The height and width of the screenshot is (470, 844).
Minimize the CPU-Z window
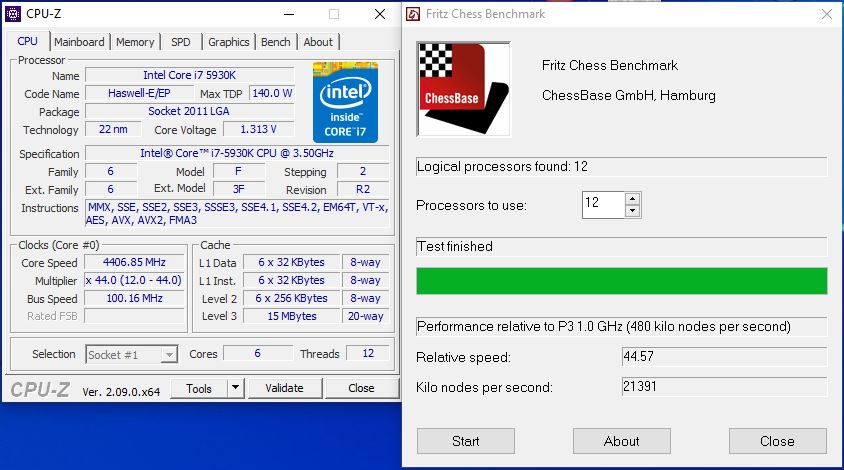(x=289, y=14)
